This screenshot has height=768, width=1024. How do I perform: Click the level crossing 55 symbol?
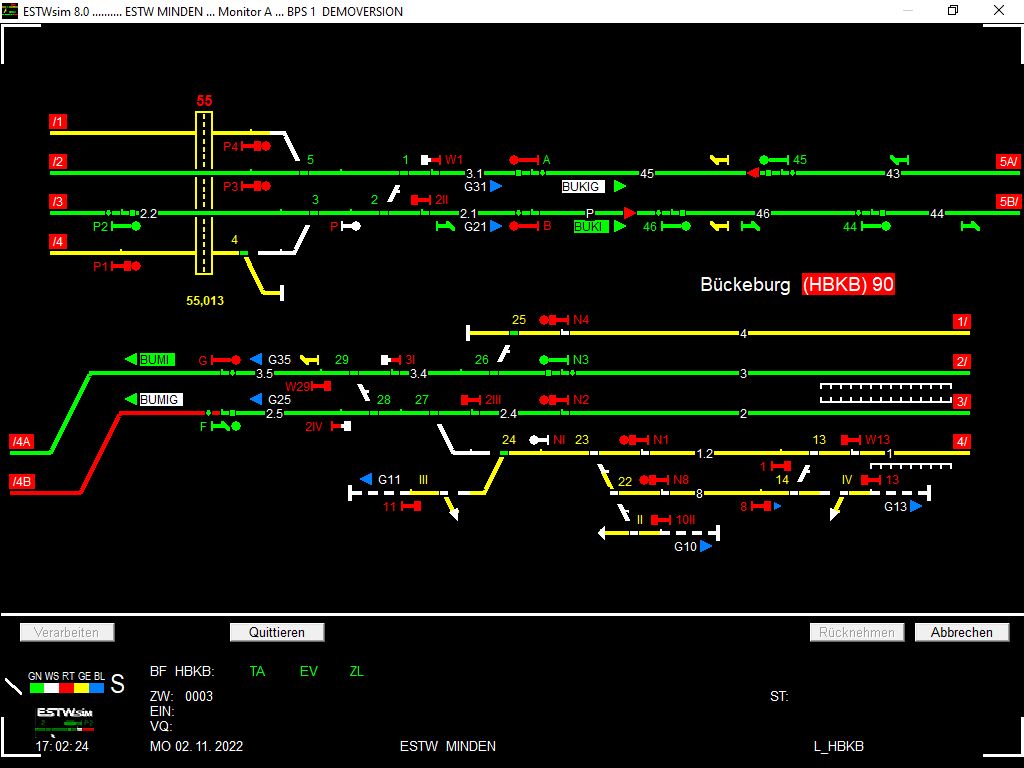[x=204, y=192]
